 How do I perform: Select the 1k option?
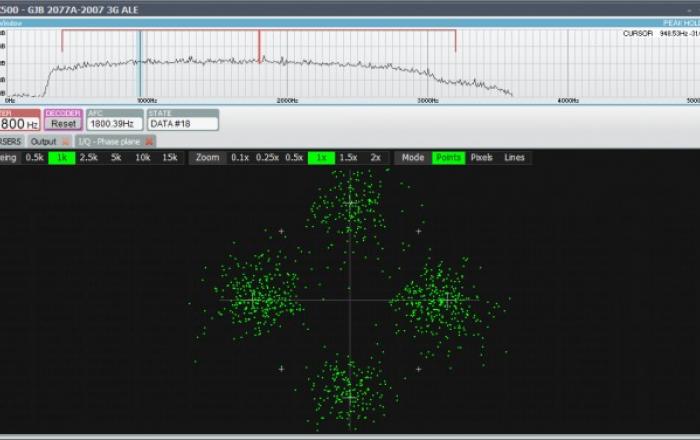61,158
